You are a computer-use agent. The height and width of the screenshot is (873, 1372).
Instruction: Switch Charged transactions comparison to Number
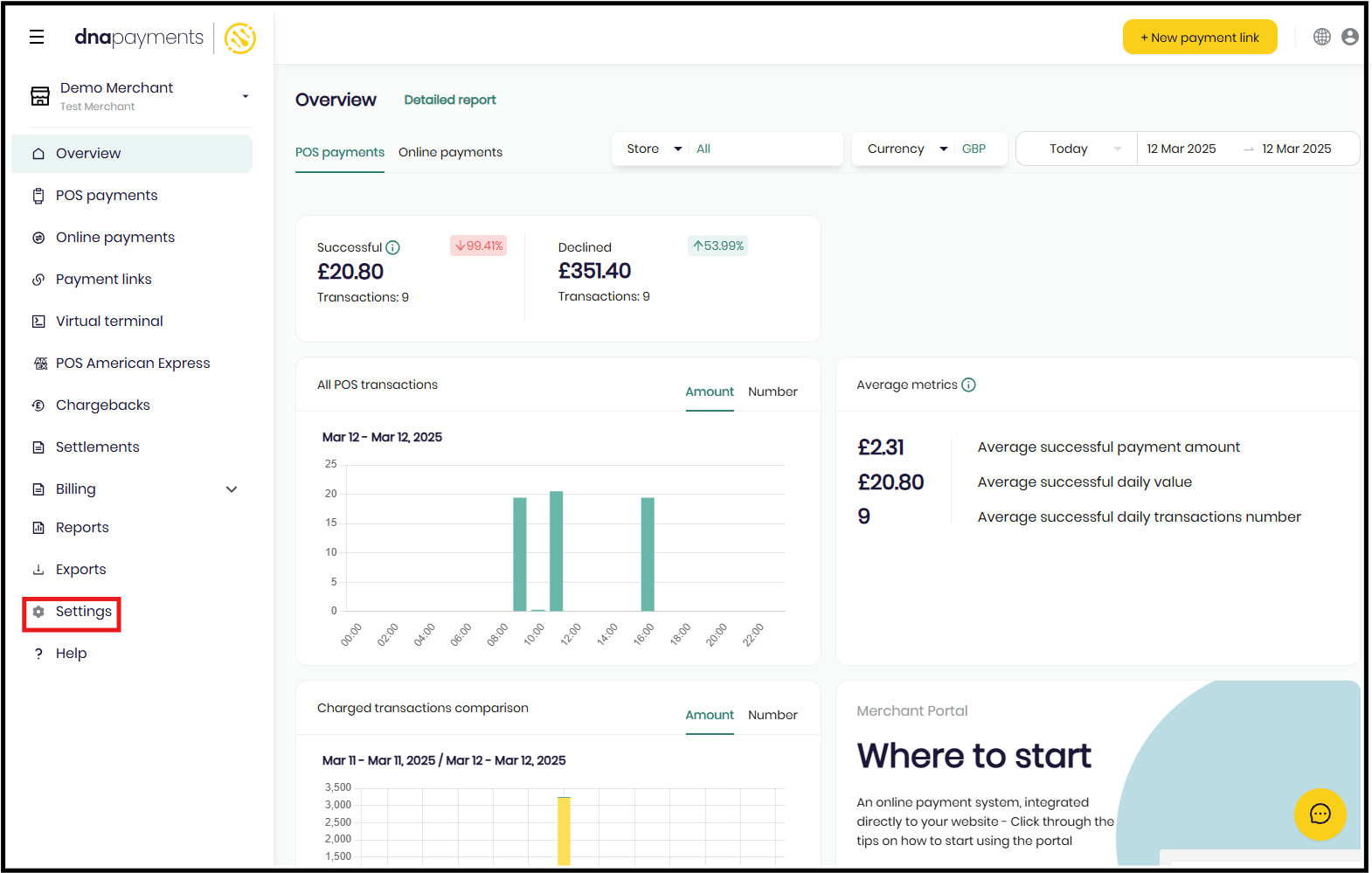[773, 715]
